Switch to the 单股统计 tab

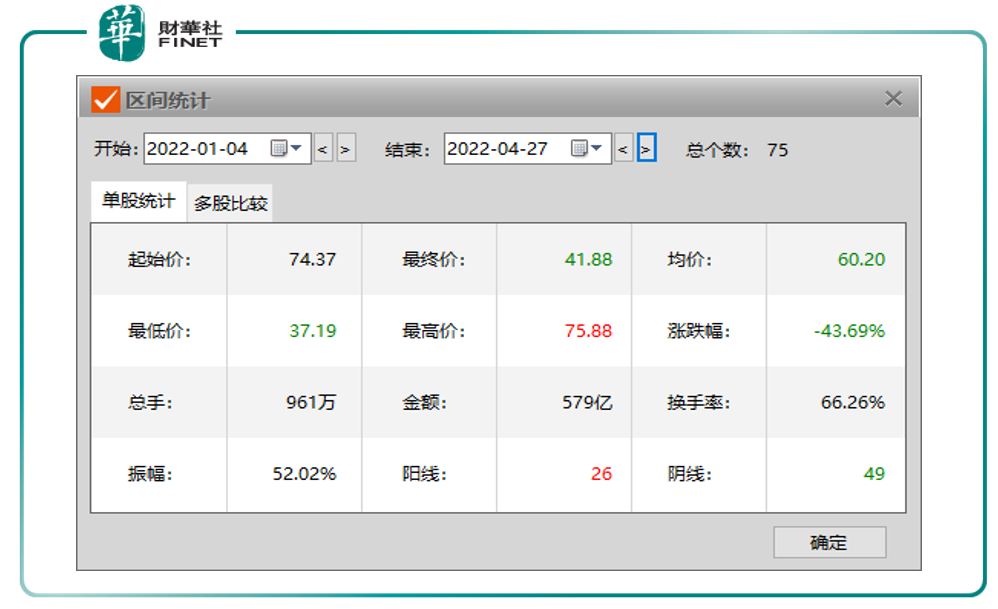138,201
